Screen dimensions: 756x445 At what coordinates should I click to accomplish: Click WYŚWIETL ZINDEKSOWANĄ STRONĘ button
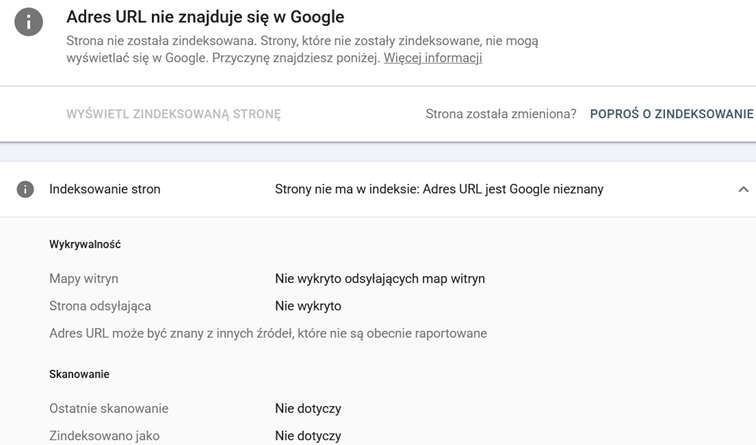[174, 114]
